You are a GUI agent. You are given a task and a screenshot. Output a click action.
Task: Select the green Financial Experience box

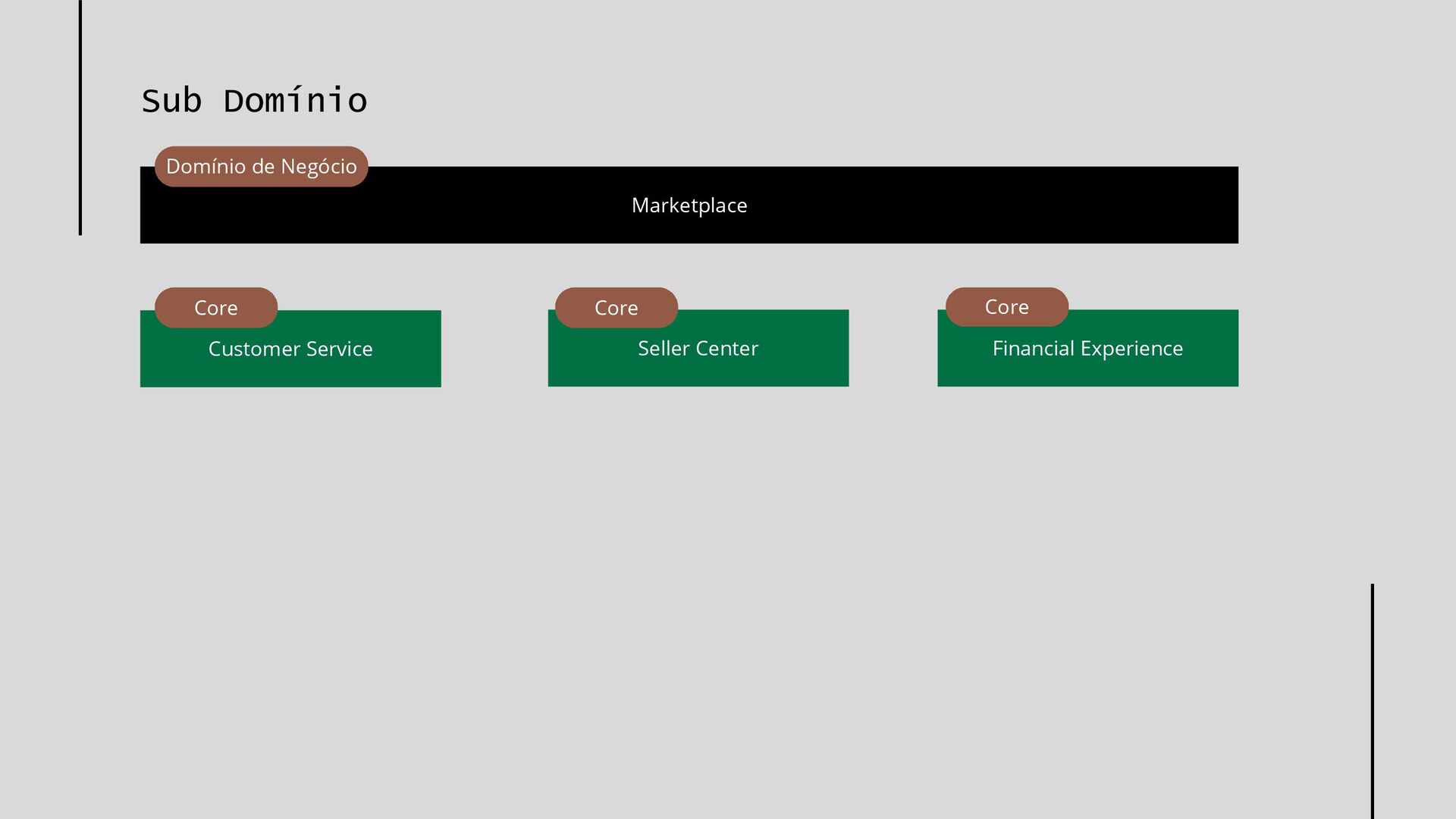tap(1088, 348)
